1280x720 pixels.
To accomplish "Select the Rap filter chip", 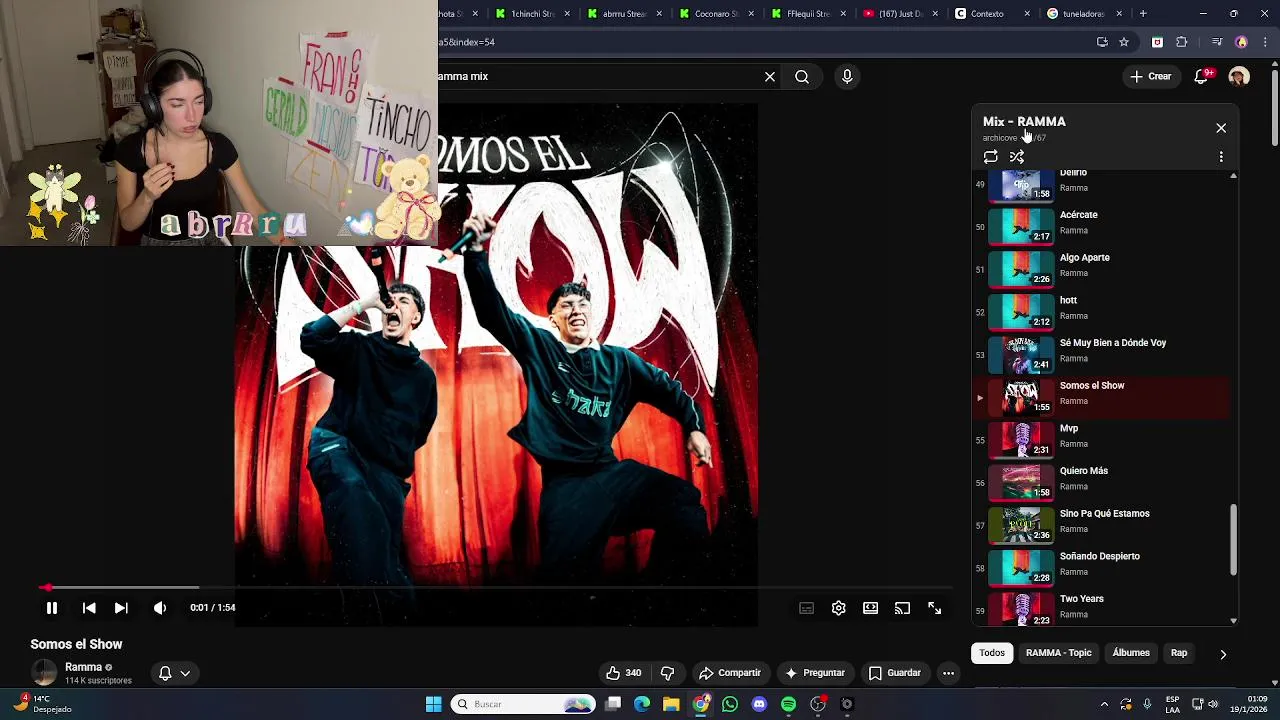I will point(1179,653).
